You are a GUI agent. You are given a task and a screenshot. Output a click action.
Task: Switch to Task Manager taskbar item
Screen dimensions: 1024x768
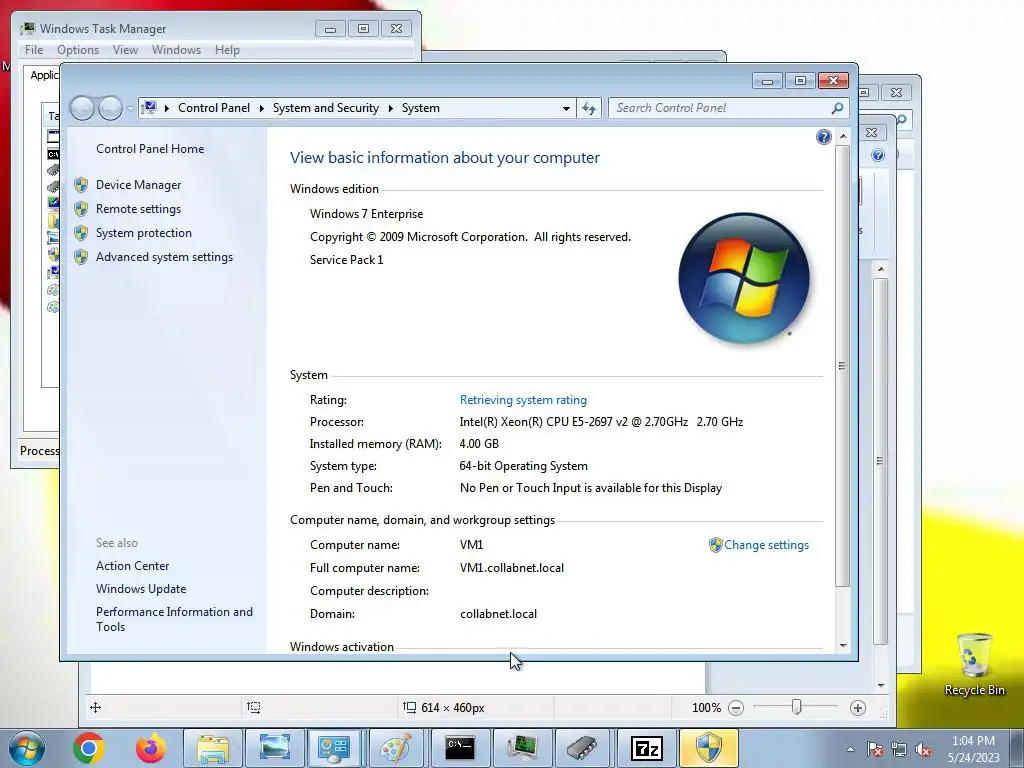521,748
